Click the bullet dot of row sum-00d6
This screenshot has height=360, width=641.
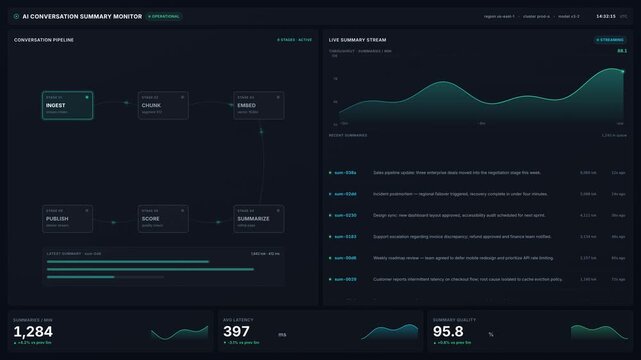pos(330,258)
